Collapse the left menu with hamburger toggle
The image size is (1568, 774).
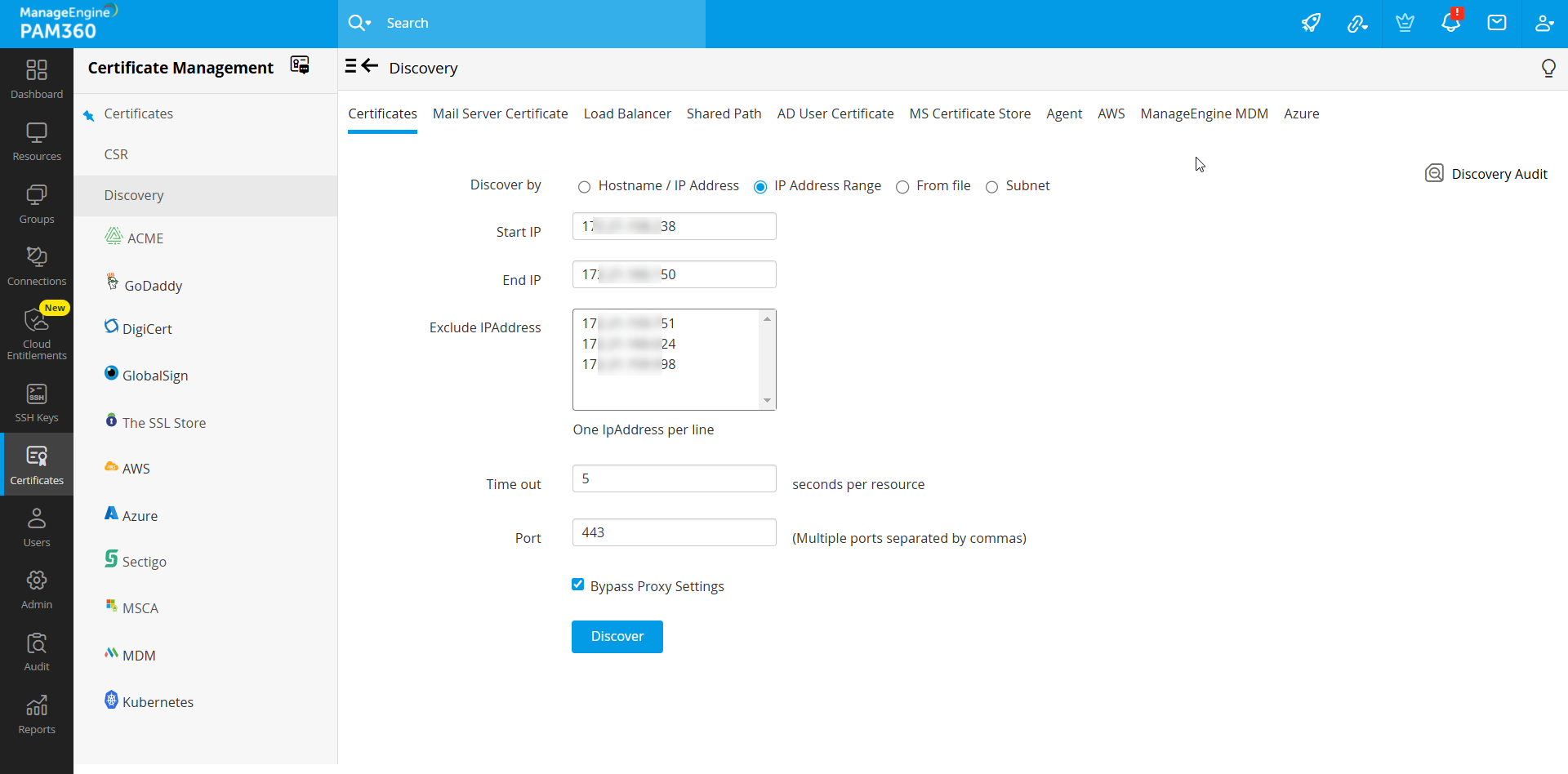[x=351, y=66]
